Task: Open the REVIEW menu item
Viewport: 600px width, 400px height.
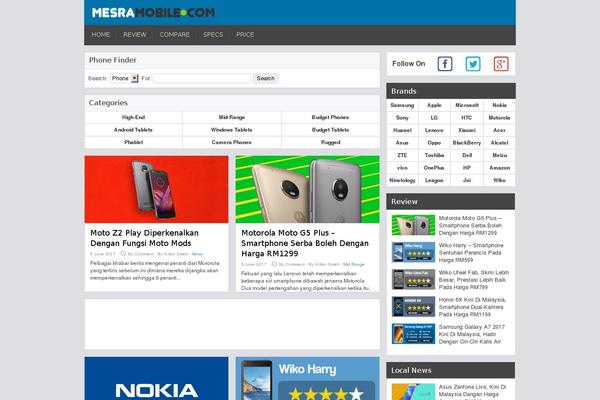Action: 135,34
